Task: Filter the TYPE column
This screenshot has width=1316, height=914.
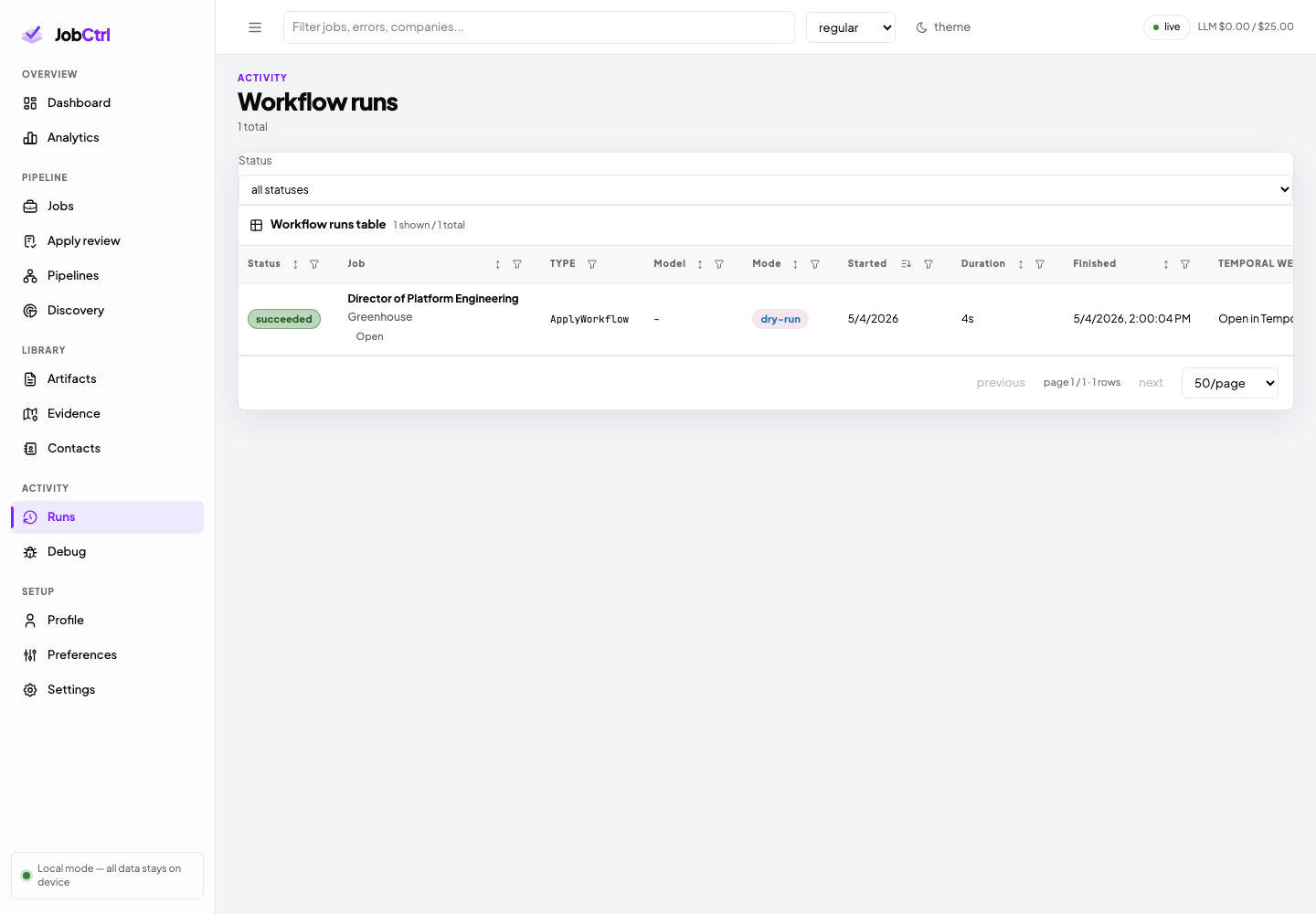Action: 592,264
